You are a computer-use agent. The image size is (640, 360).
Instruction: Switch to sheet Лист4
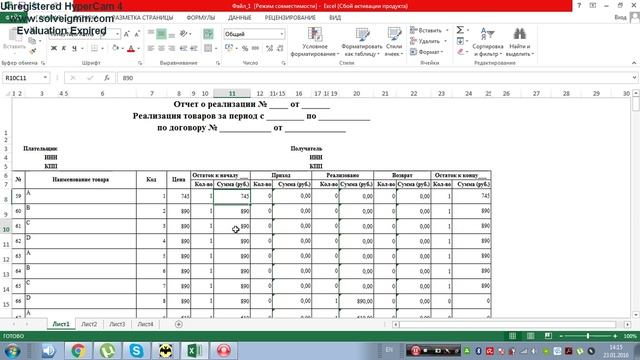(x=145, y=324)
